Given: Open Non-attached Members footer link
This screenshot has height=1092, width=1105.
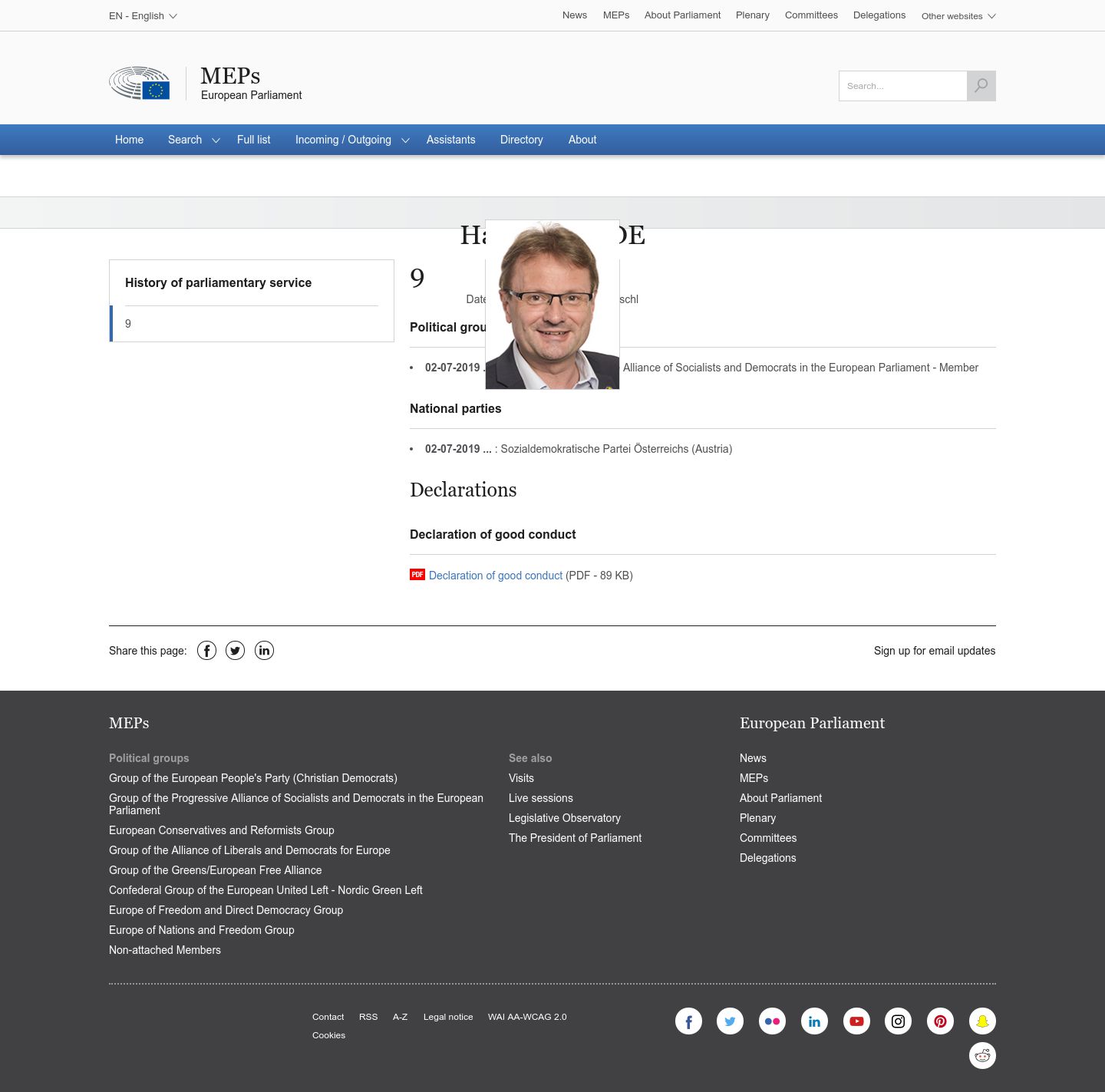Looking at the screenshot, I should 165,950.
